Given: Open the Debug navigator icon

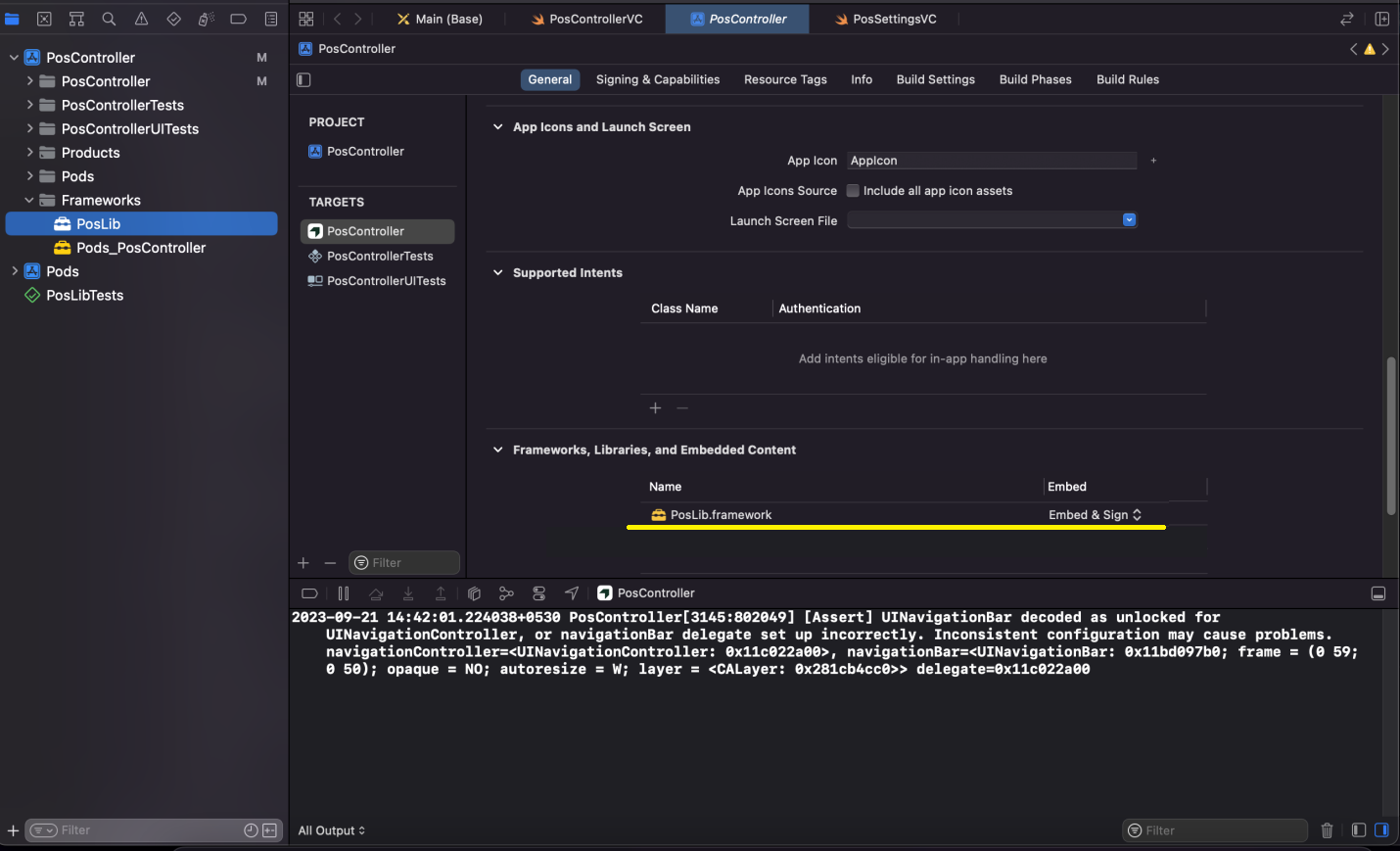Looking at the screenshot, I should [x=206, y=19].
